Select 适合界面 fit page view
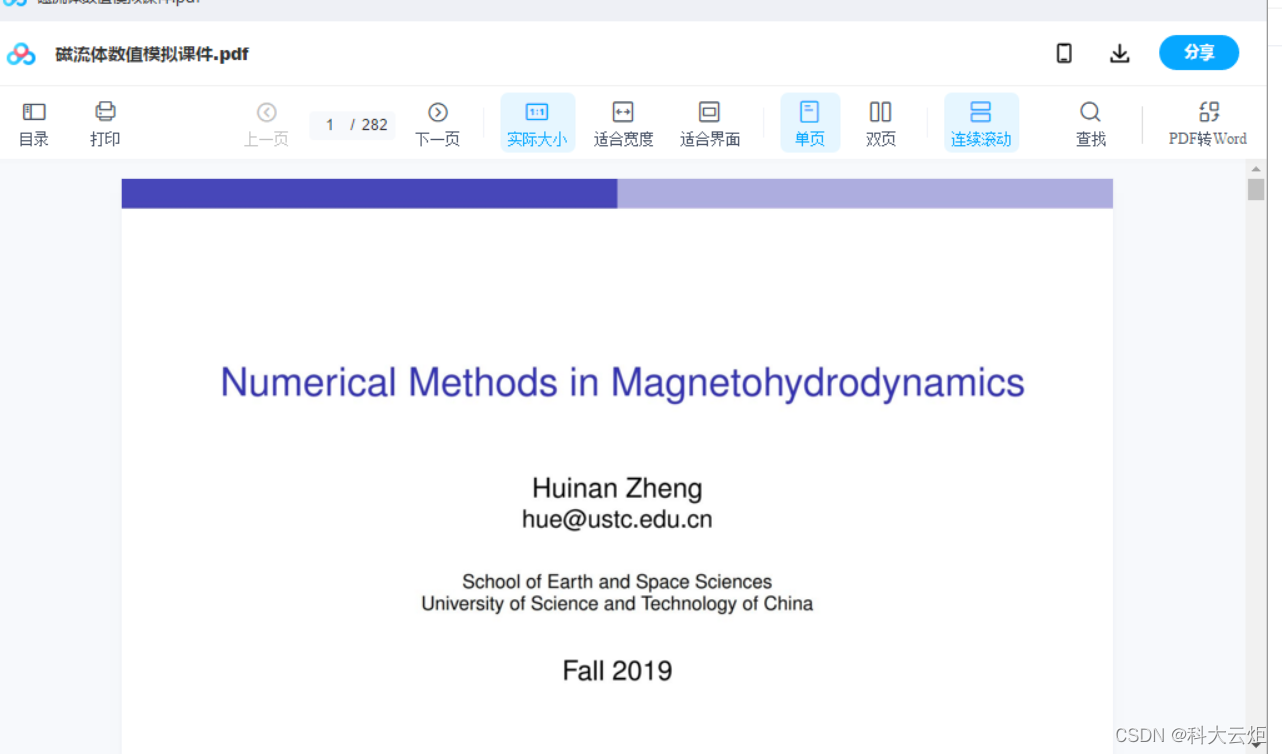Viewport: 1282px width, 754px height. (x=710, y=125)
